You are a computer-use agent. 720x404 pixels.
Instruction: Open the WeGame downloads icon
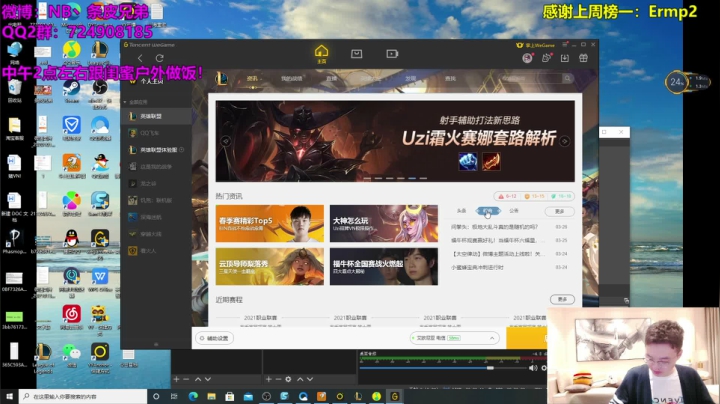(565, 58)
